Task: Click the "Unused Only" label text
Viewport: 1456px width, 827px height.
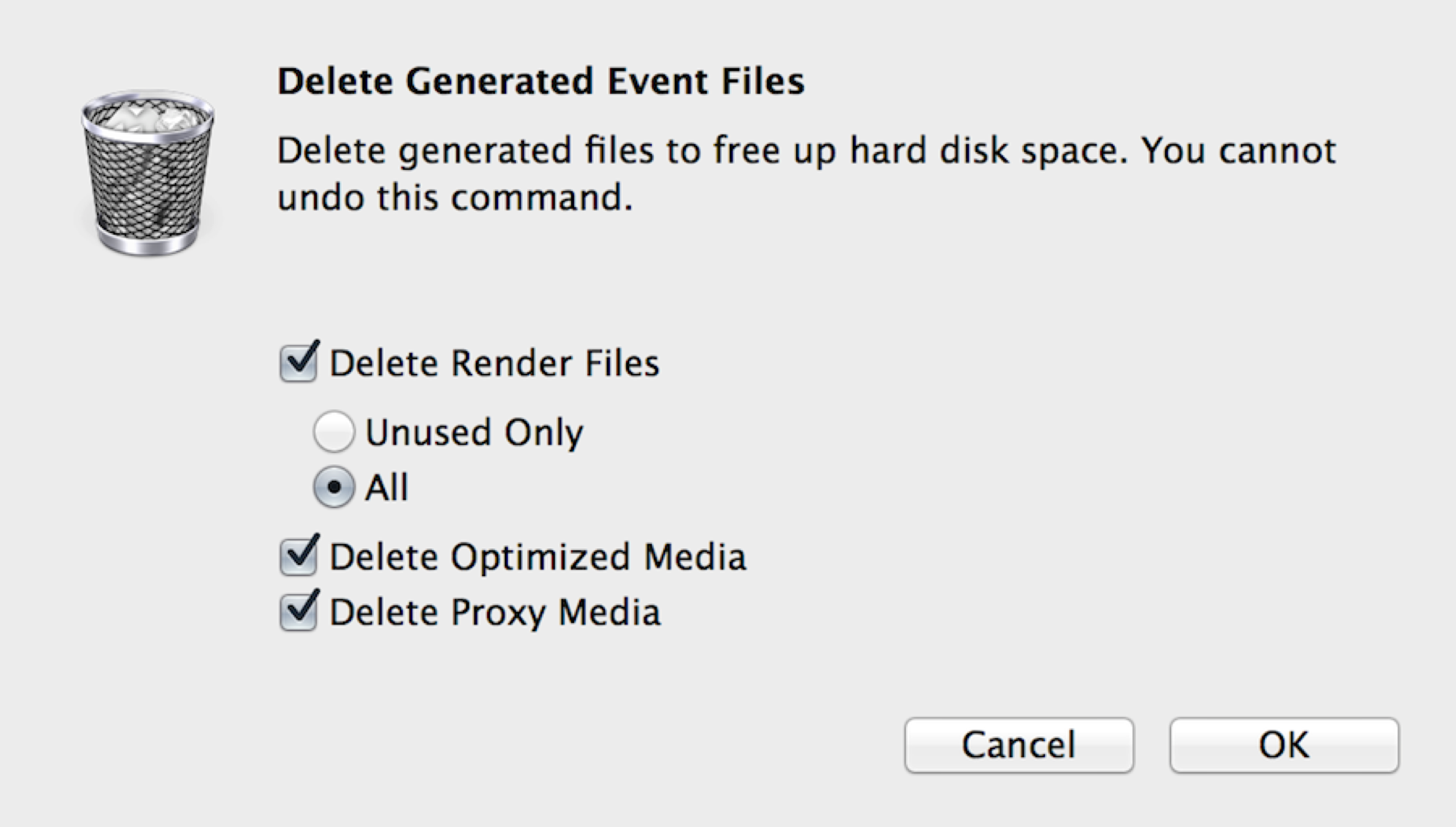Action: [x=474, y=433]
